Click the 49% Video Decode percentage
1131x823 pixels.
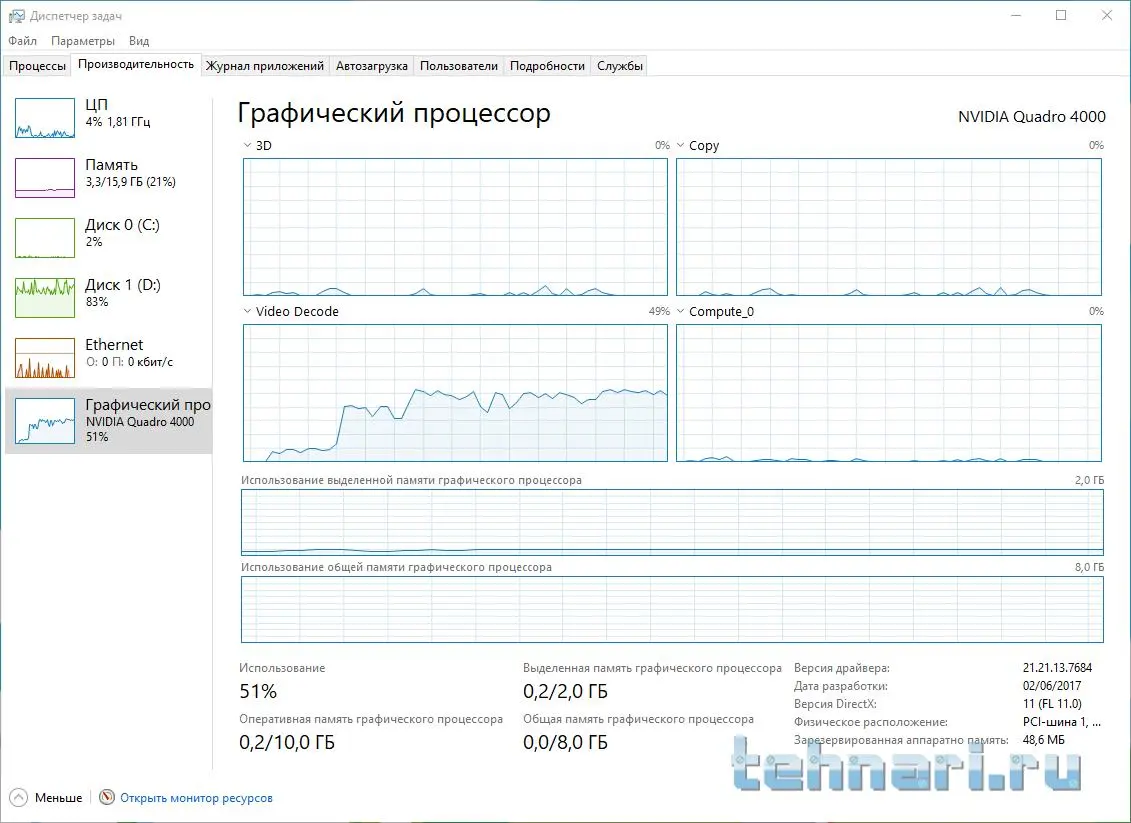[659, 312]
